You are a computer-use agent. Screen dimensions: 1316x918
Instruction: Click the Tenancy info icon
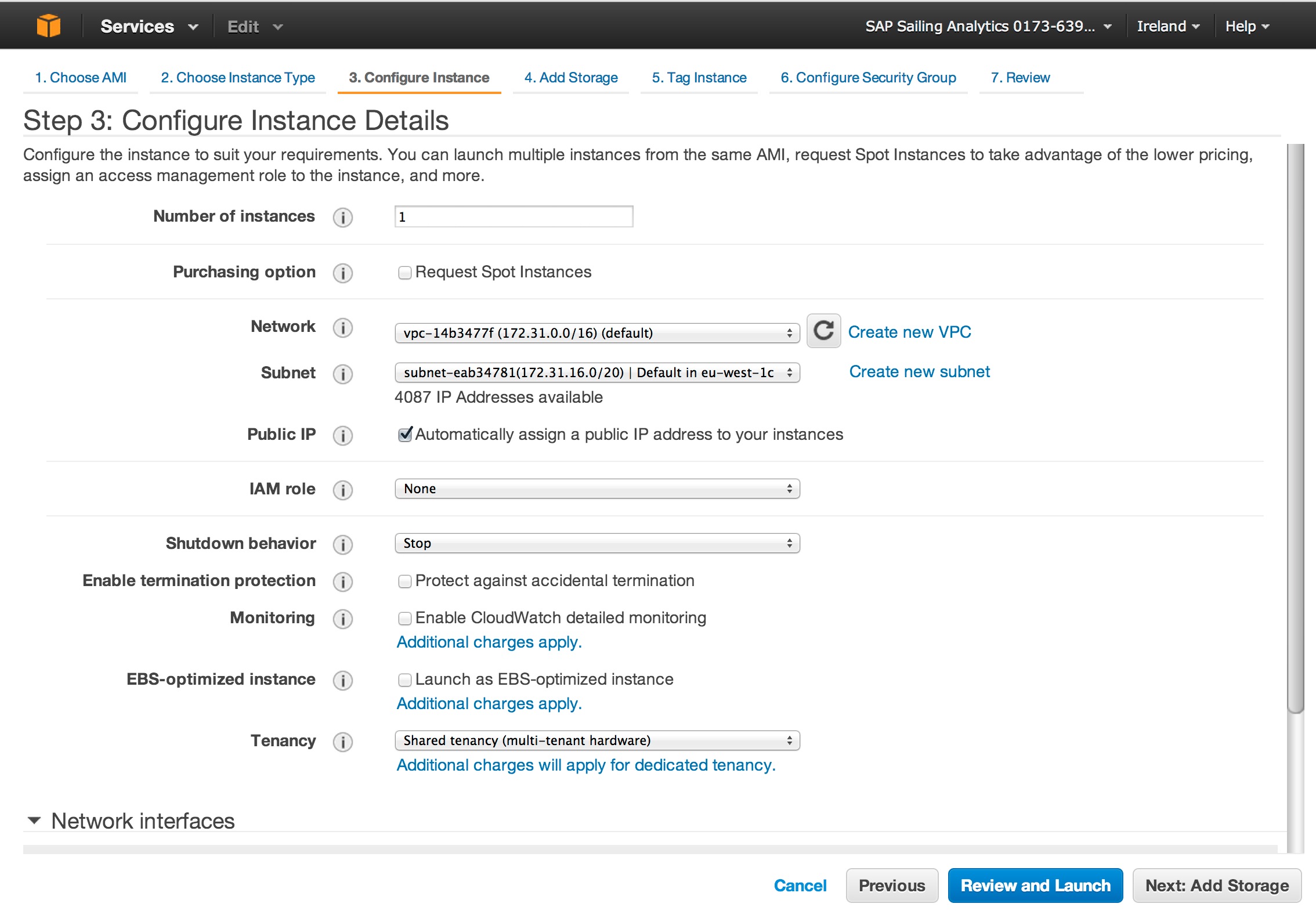[x=342, y=742]
